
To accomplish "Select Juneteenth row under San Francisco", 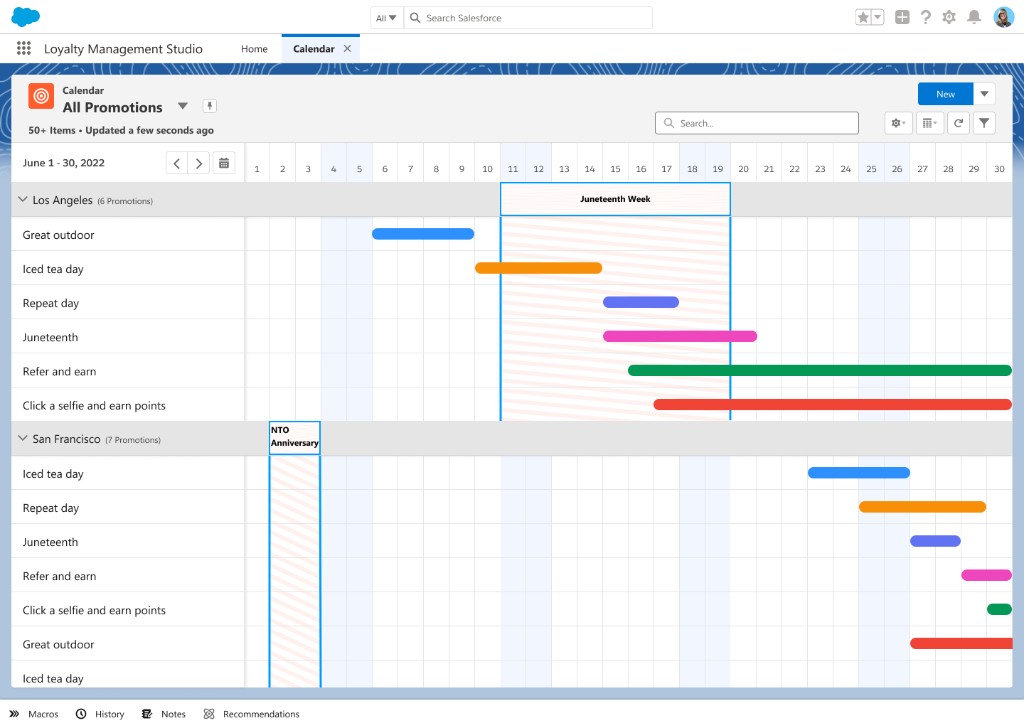I will (50, 542).
